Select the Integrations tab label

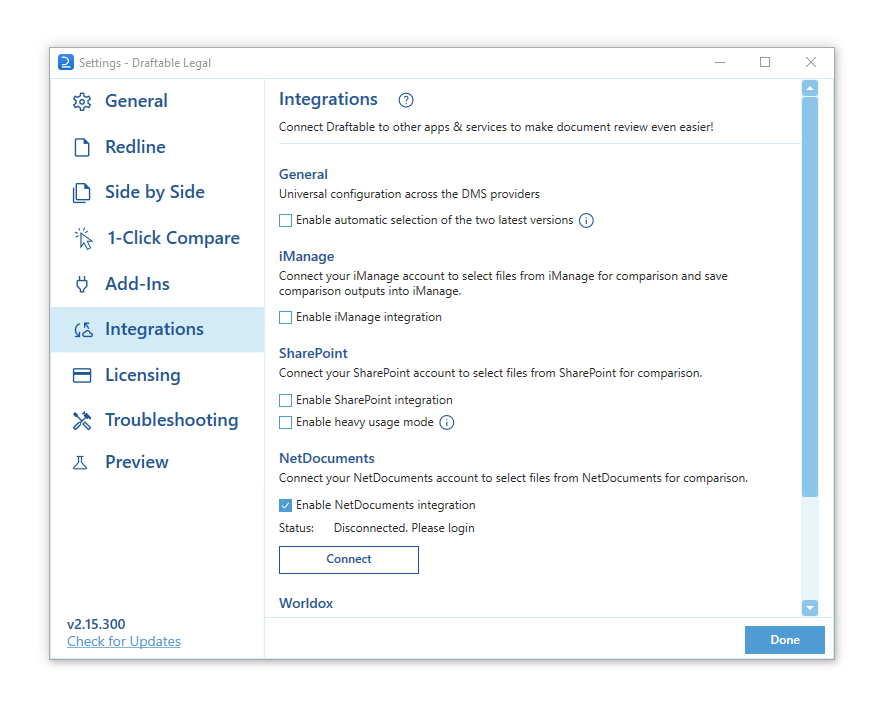(x=154, y=329)
